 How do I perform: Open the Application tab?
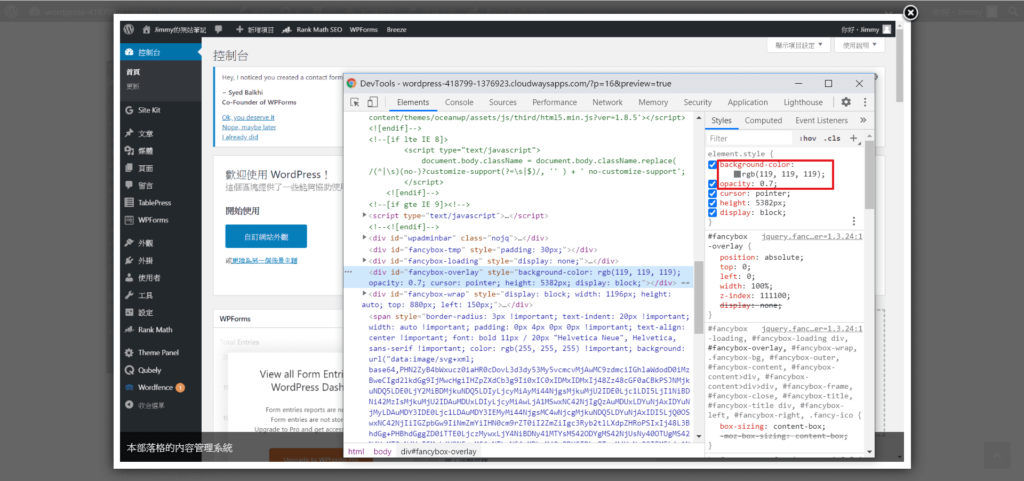click(x=748, y=102)
